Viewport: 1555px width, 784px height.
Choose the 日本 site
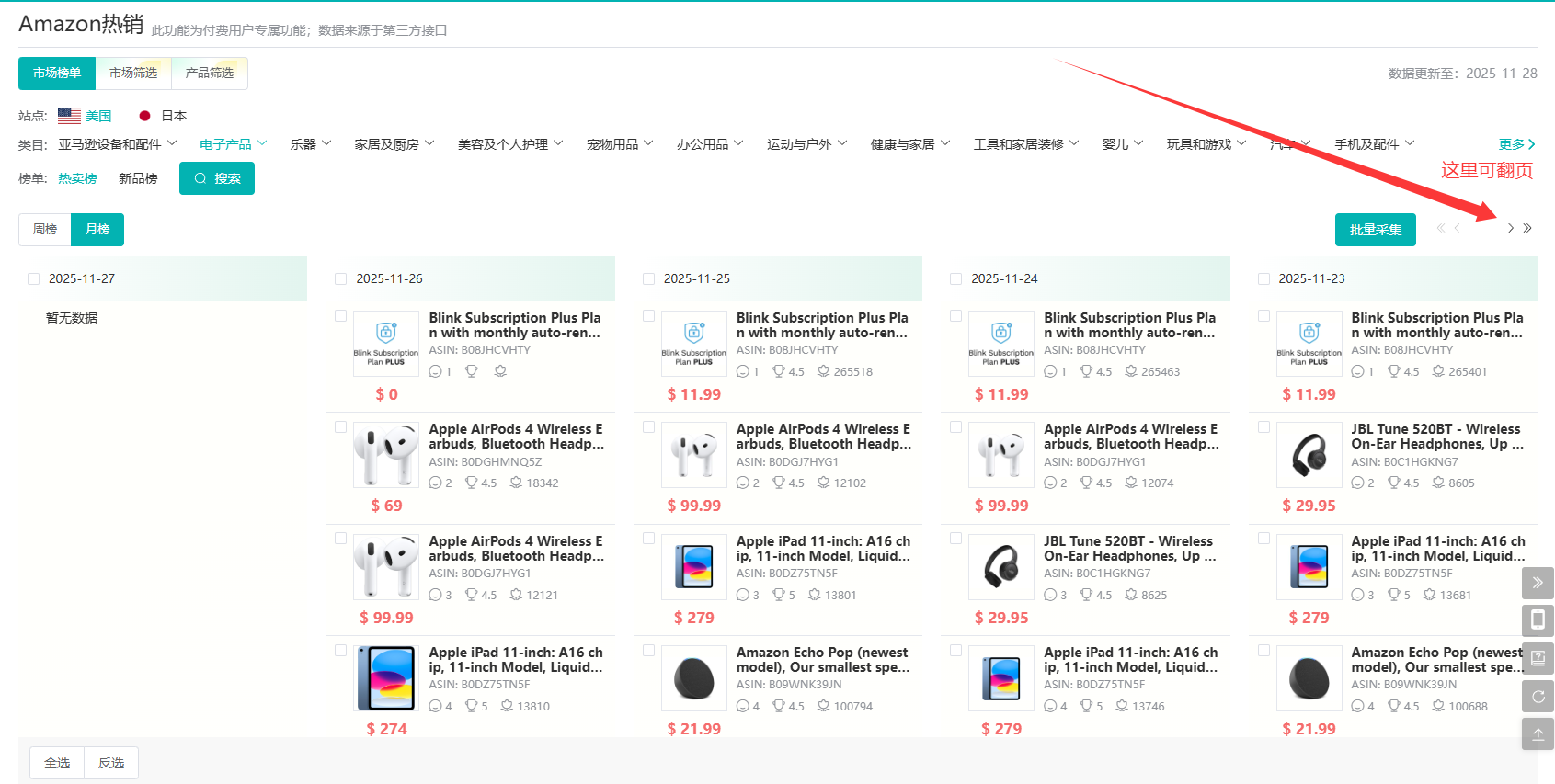(174, 116)
